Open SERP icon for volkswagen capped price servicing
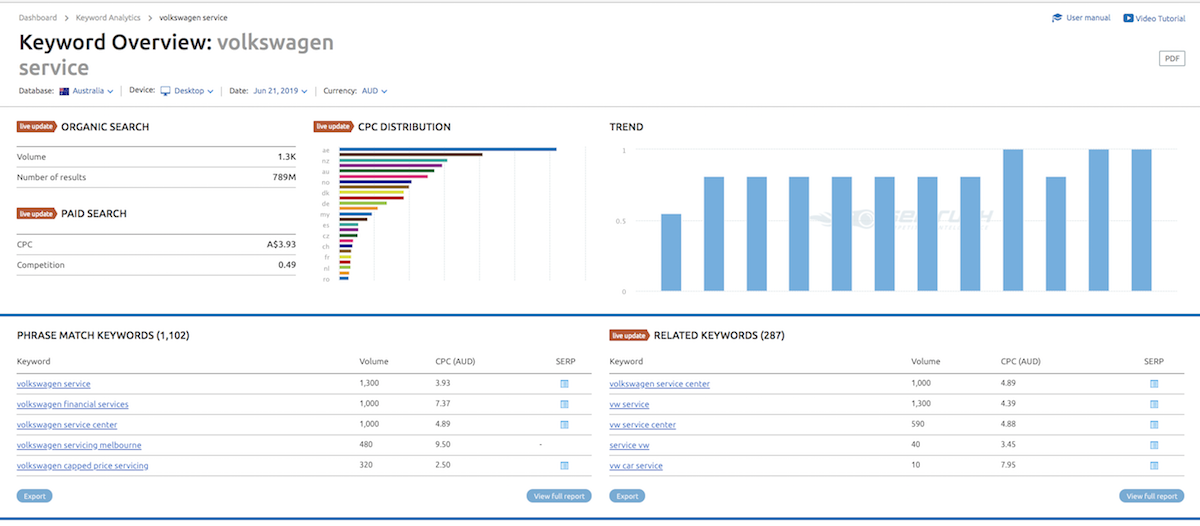 click(564, 466)
